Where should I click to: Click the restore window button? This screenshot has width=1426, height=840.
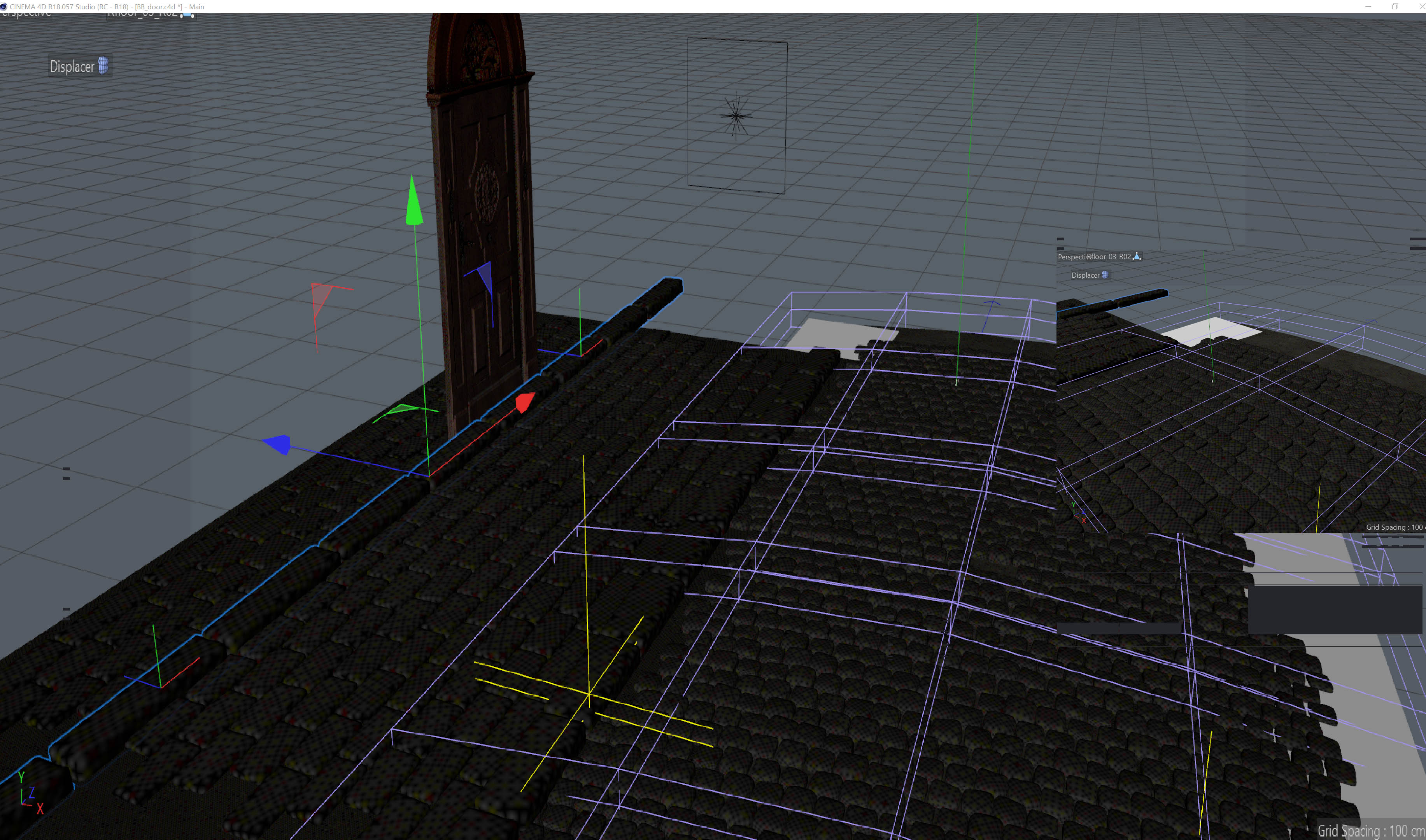coord(1395,7)
